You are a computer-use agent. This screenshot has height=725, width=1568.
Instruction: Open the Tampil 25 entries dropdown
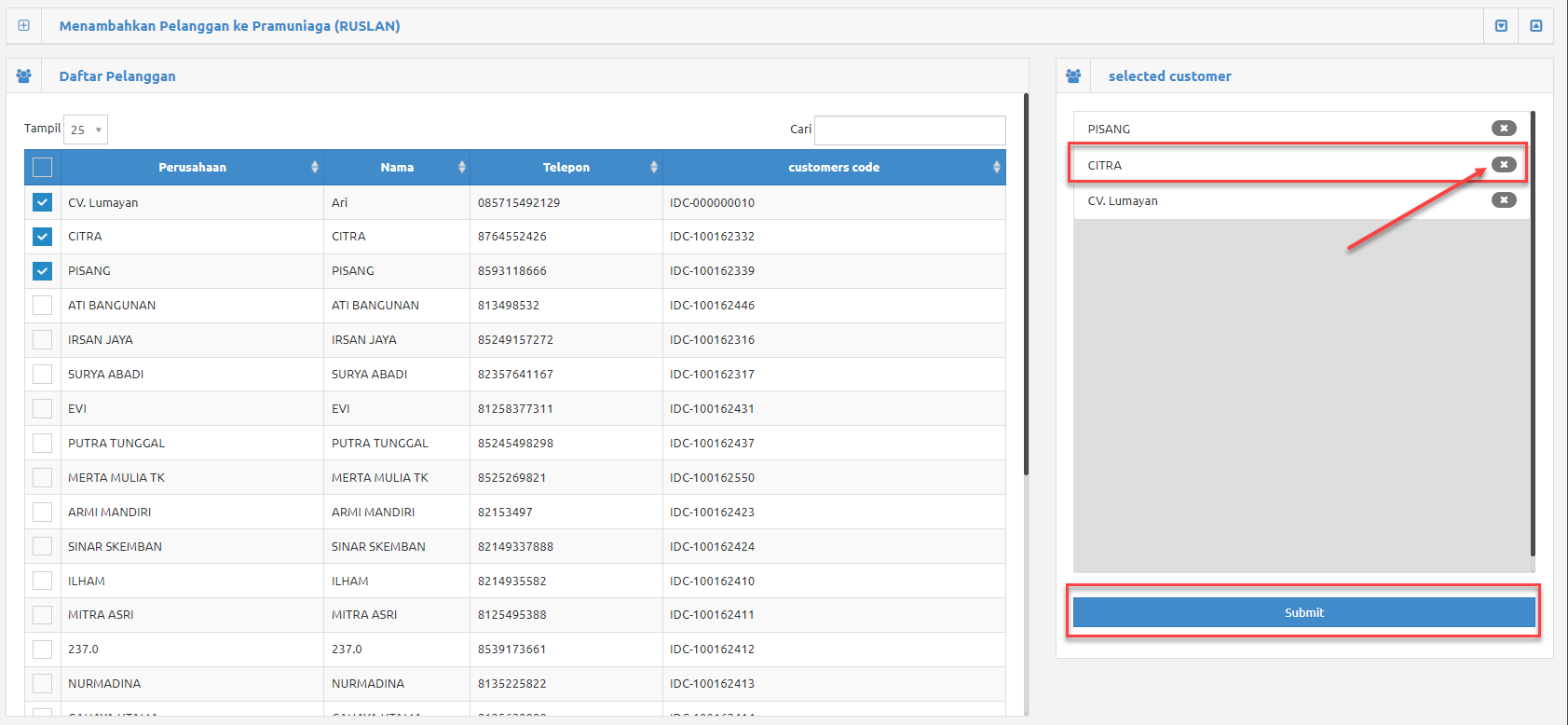pyautogui.click(x=86, y=130)
